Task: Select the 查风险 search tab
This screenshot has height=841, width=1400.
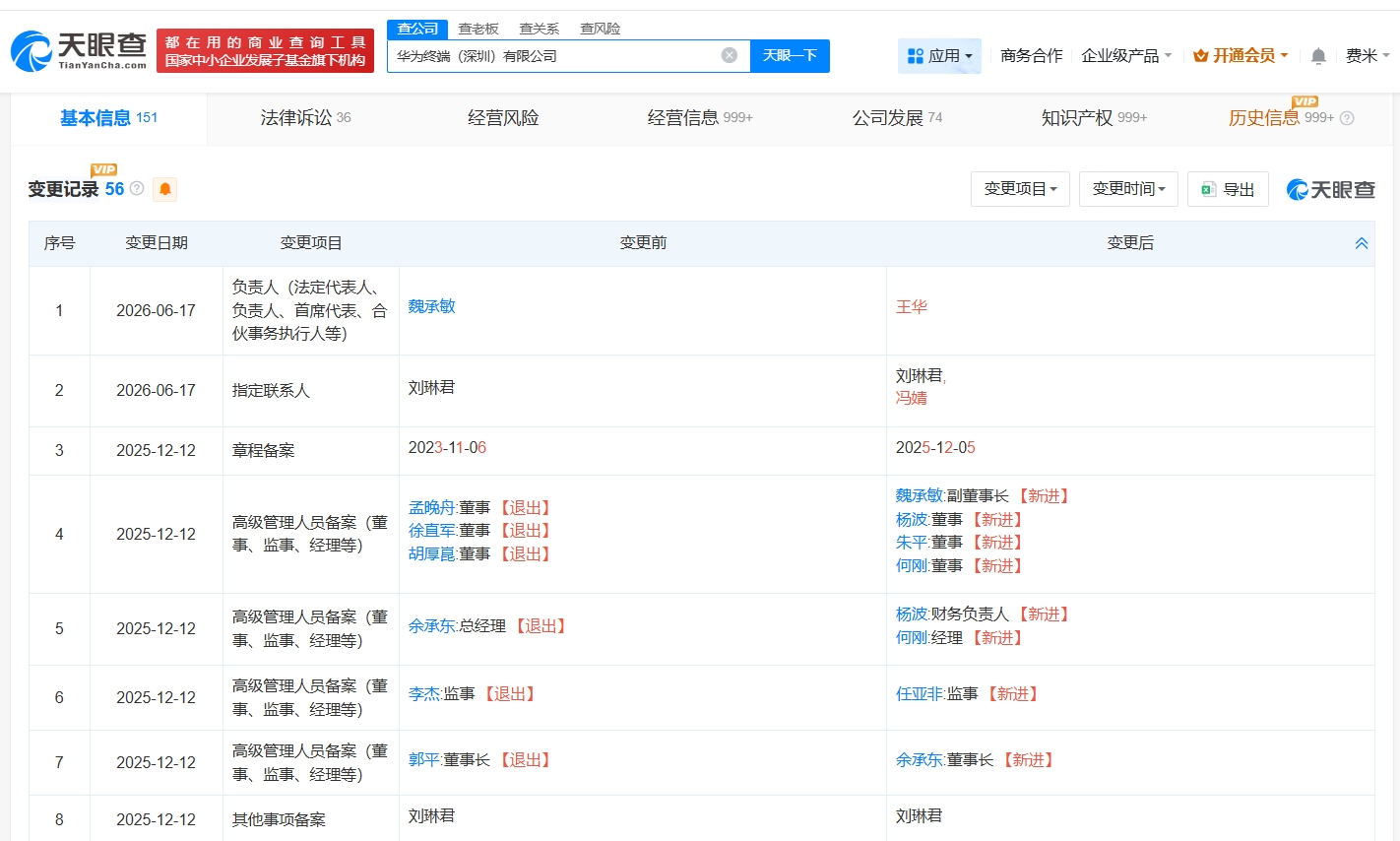Action: [601, 29]
